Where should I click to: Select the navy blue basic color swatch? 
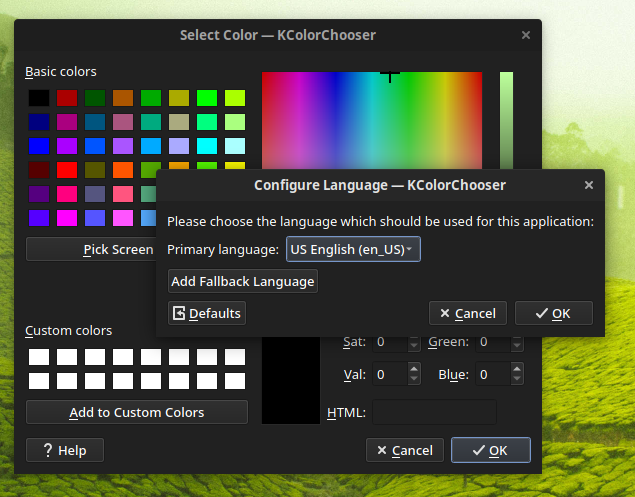(x=39, y=122)
